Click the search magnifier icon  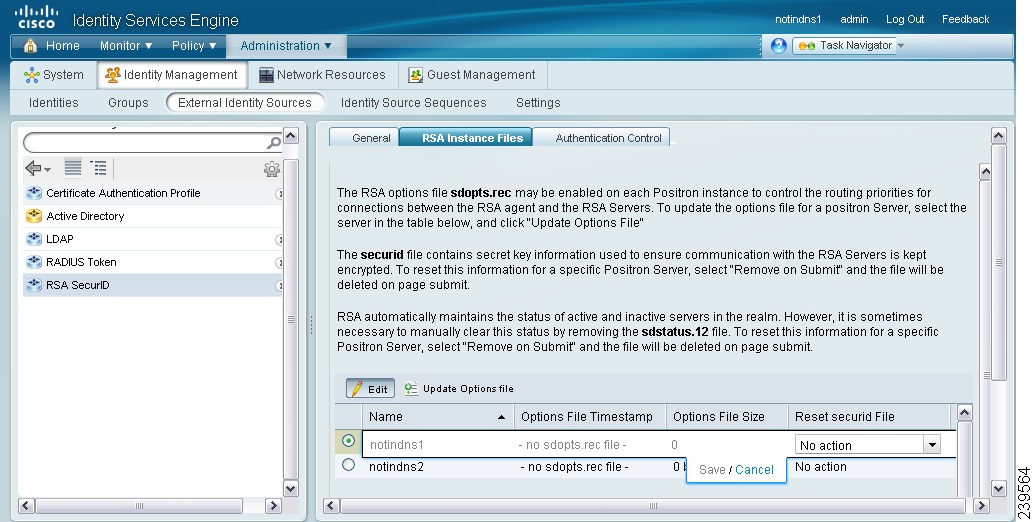point(274,143)
